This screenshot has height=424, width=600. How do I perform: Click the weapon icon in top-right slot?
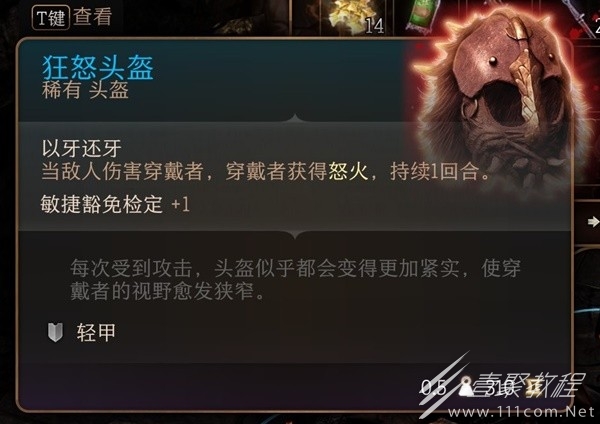click(x=580, y=17)
